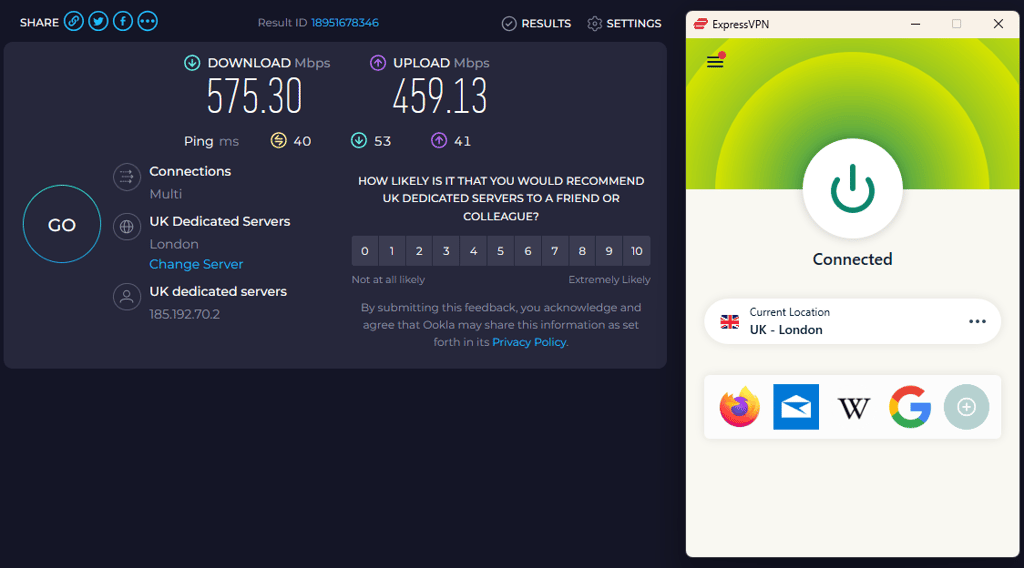Copy the share link icon
1024x568 pixels.
(x=74, y=22)
